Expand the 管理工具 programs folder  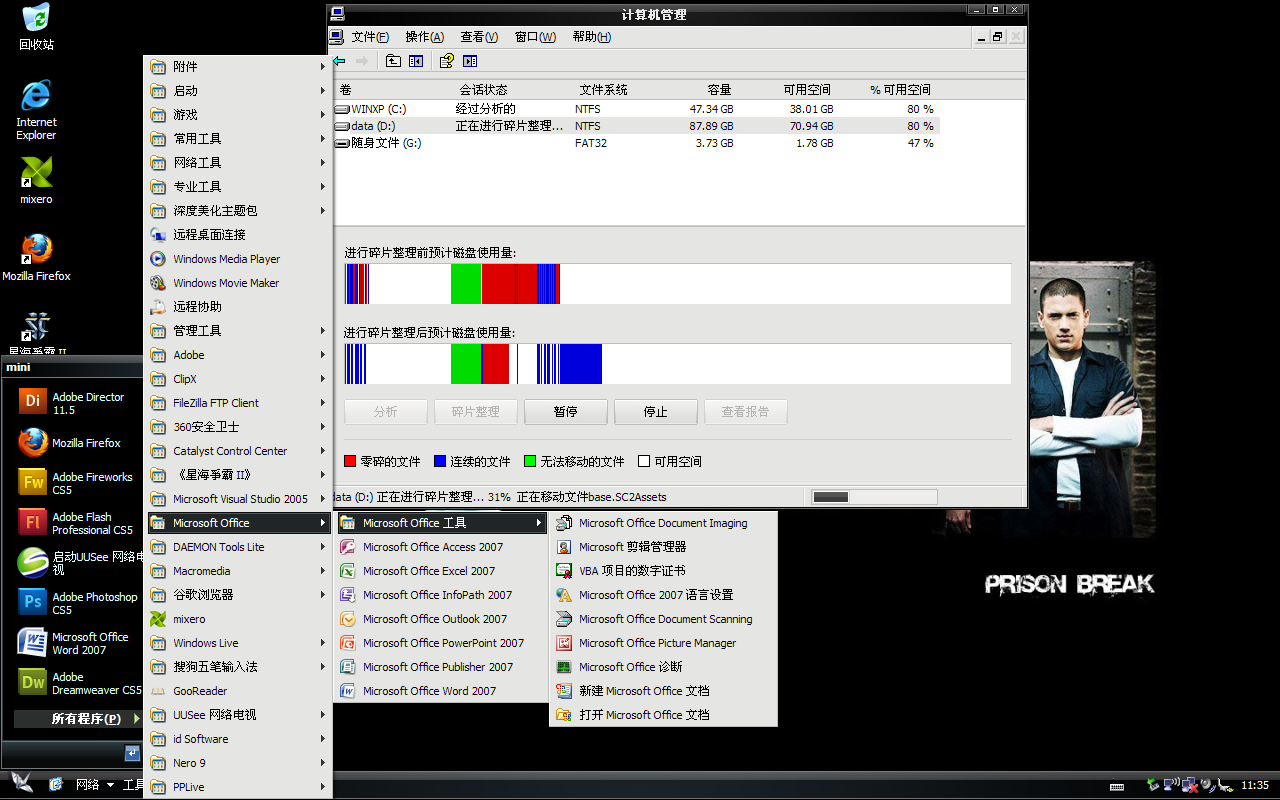pyautogui.click(x=238, y=331)
